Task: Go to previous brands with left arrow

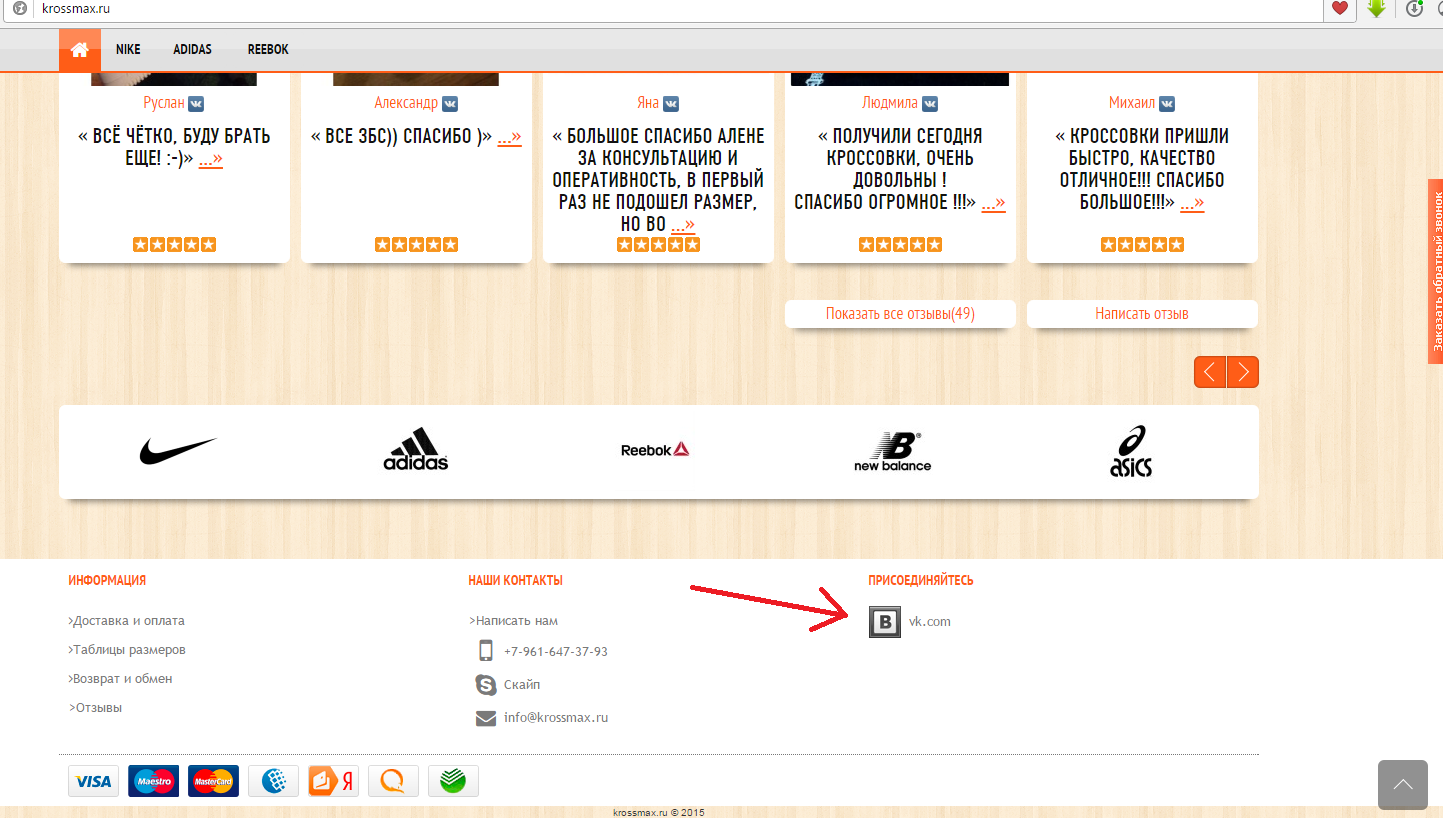Action: (x=1210, y=372)
